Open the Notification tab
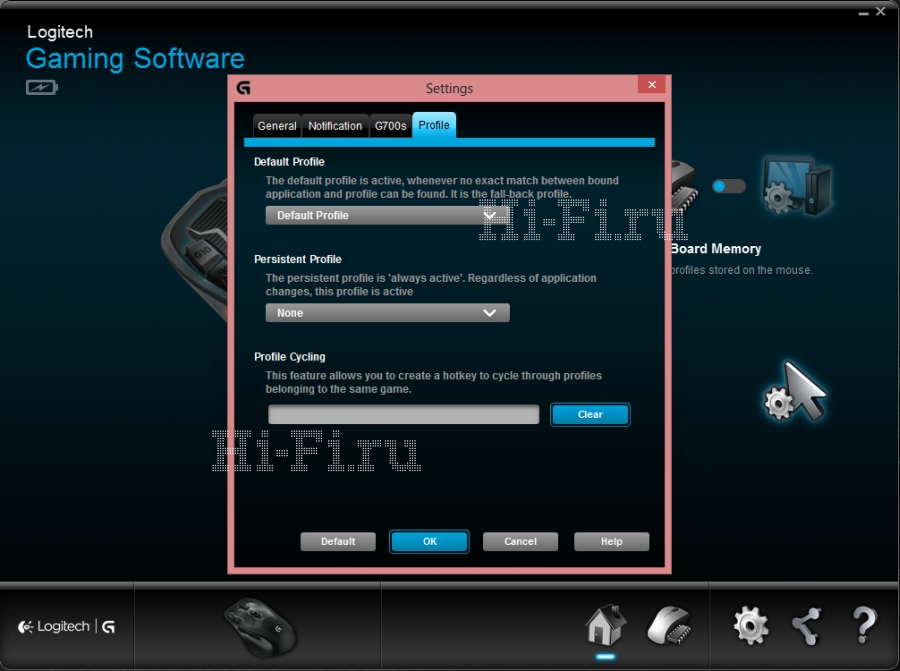The image size is (900, 671). (335, 126)
